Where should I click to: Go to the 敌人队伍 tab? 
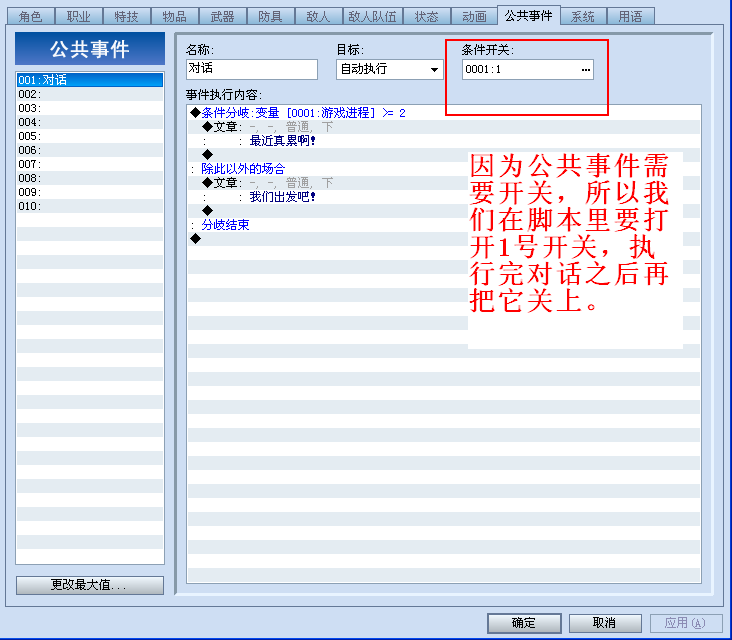coord(373,16)
